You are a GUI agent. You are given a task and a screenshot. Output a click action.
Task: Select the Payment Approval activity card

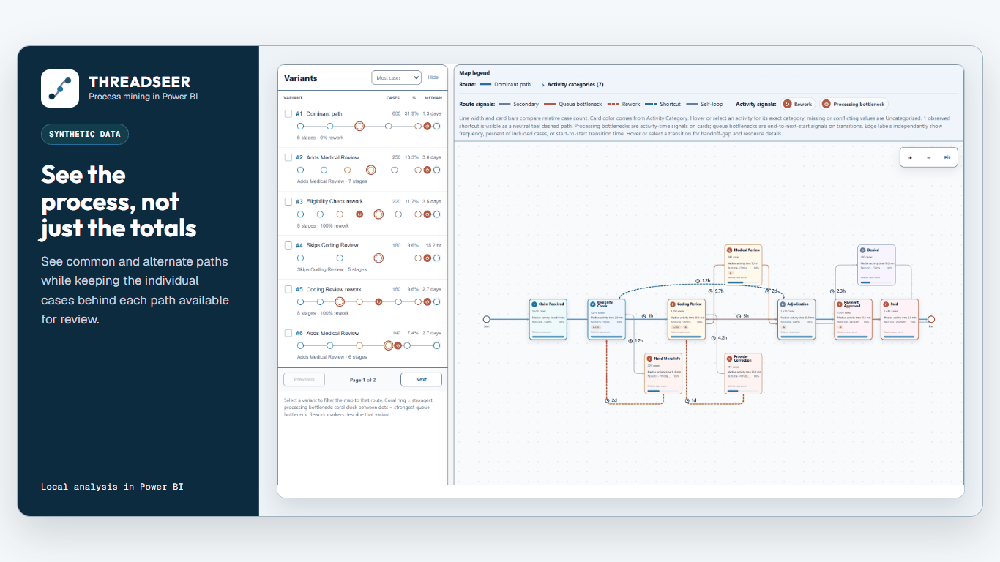853,319
